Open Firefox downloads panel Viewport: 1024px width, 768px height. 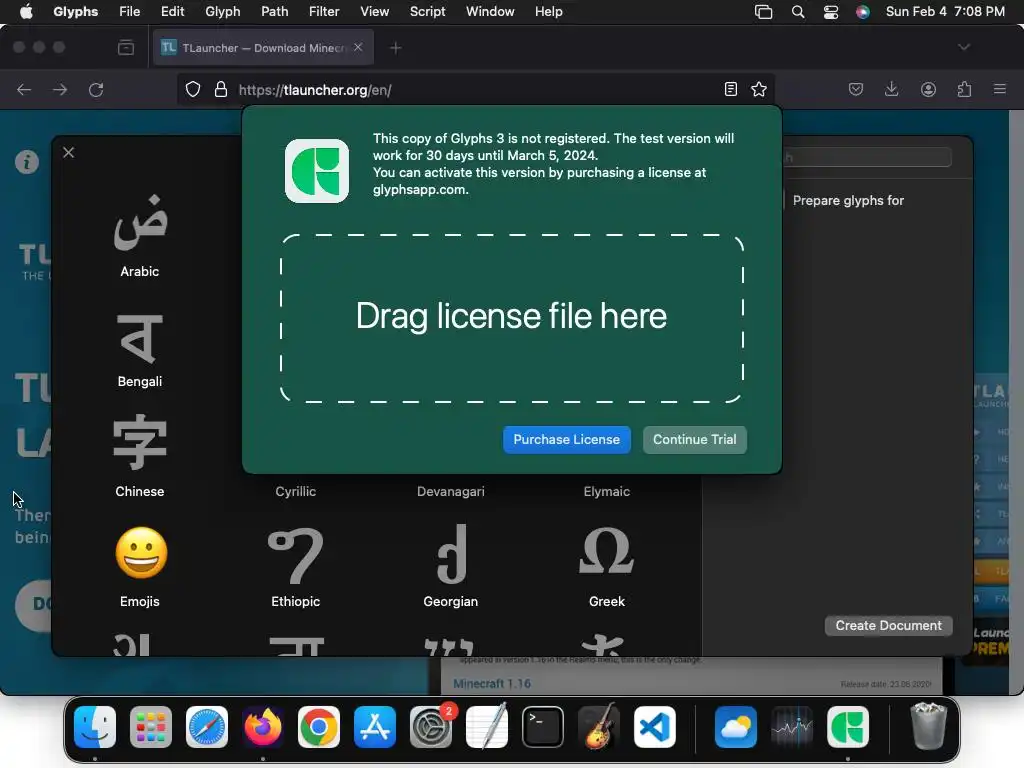891,89
